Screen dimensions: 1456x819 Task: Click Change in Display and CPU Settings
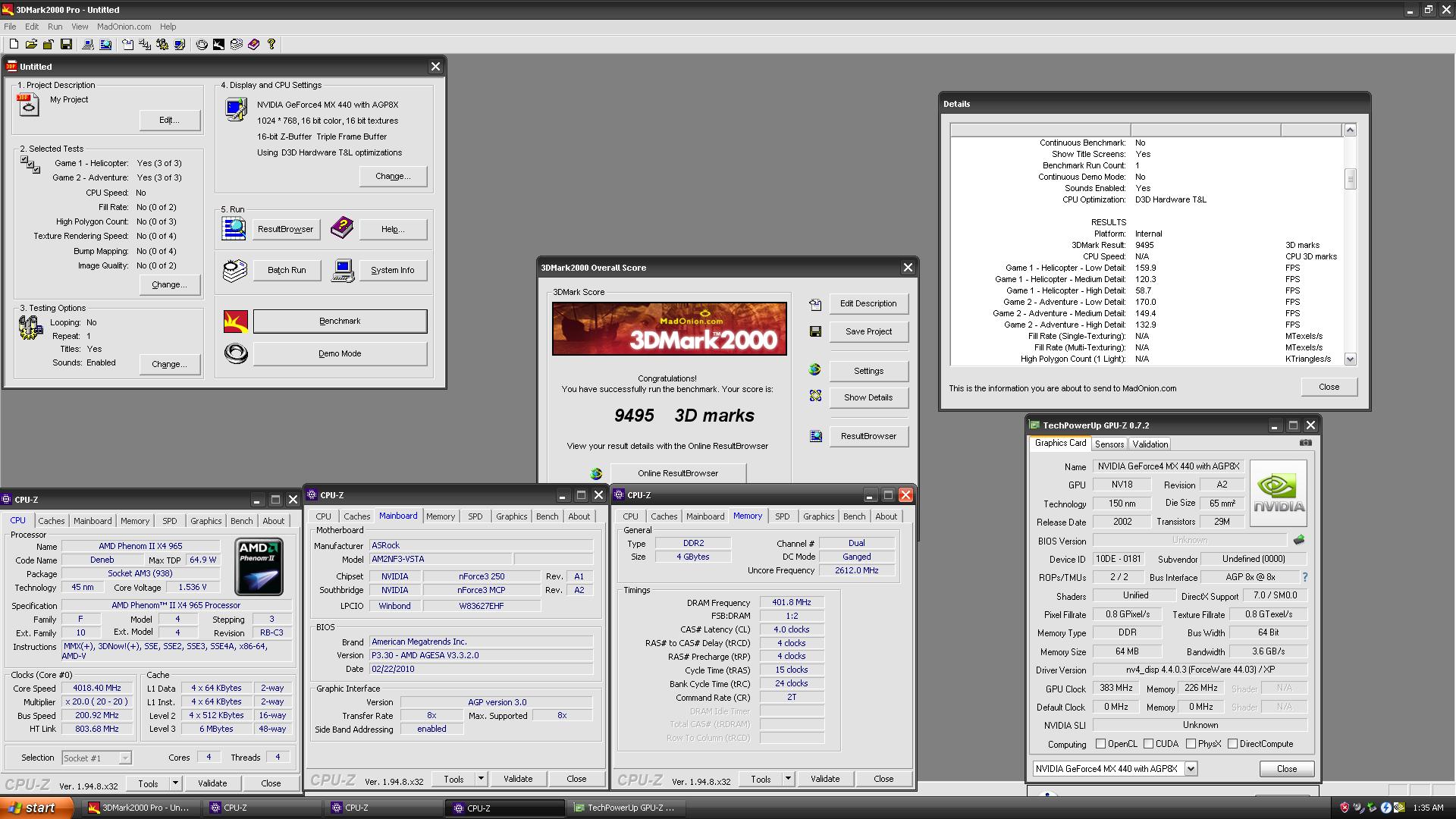393,176
